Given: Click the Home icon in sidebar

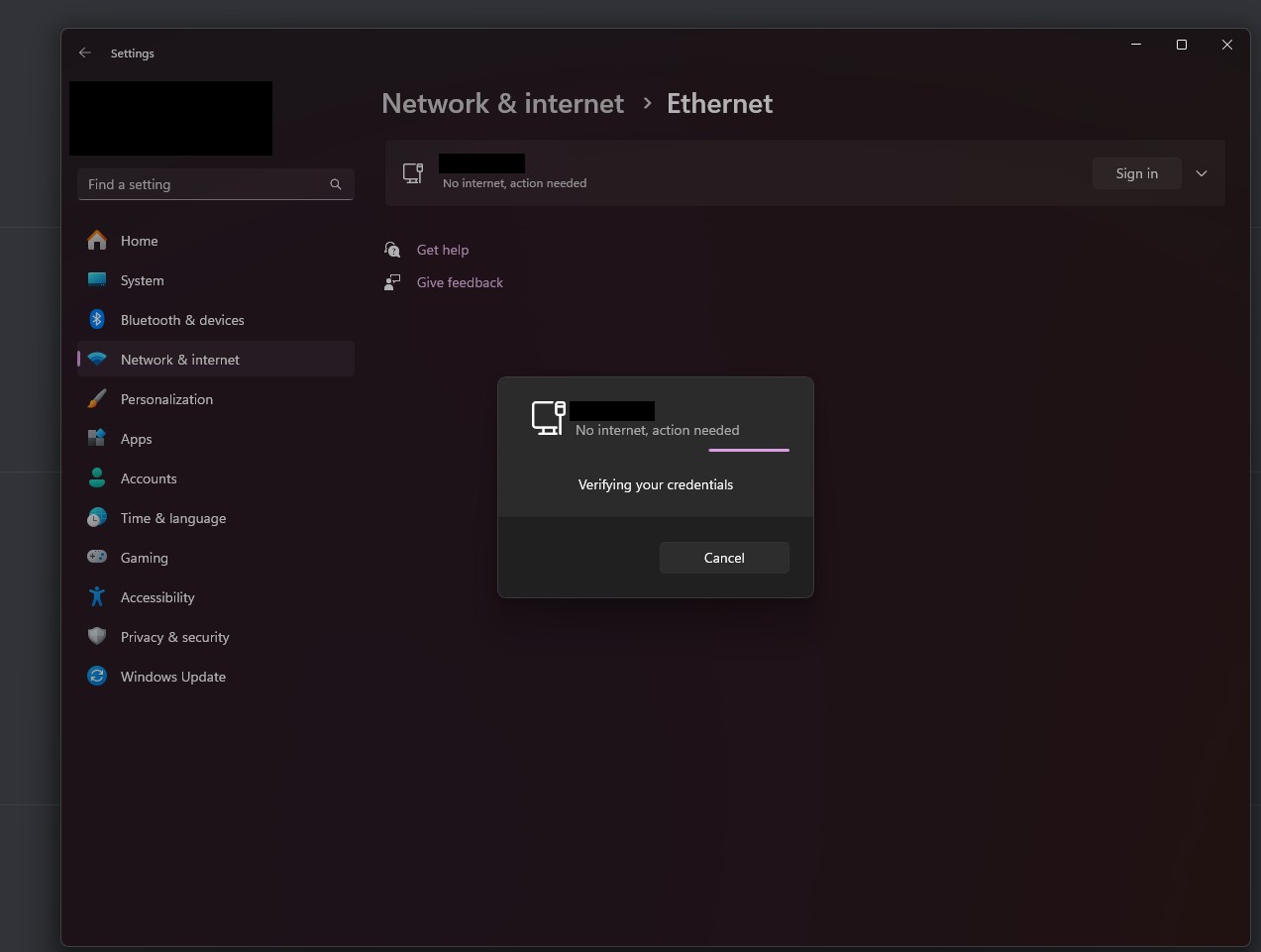Looking at the screenshot, I should click(x=97, y=241).
